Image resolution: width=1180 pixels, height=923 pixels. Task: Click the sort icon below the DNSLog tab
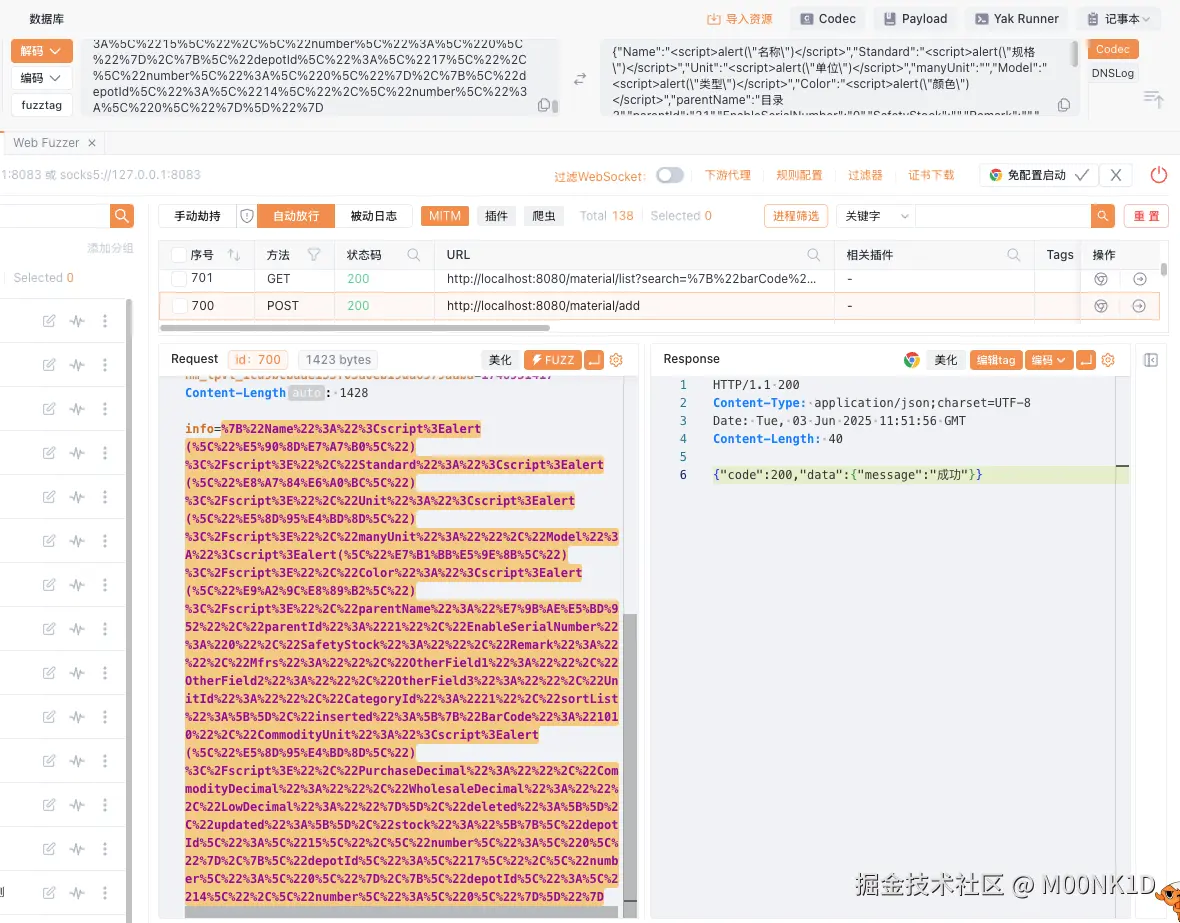point(1153,98)
